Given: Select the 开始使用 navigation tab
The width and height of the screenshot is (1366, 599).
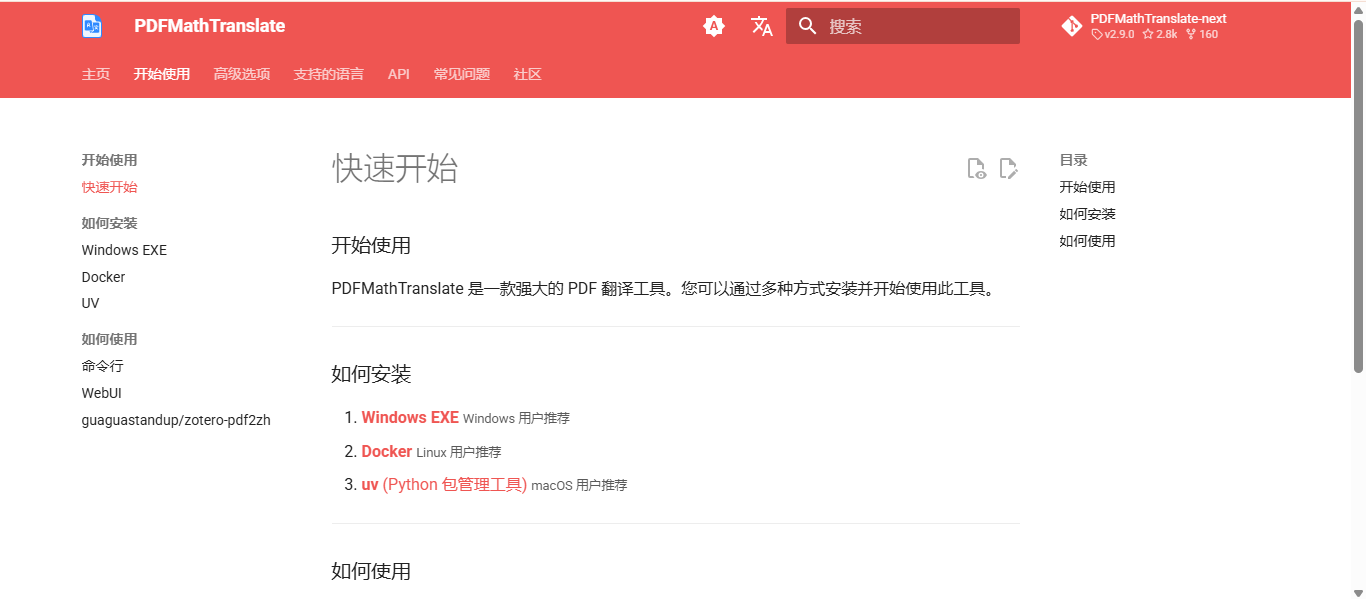Looking at the screenshot, I should (x=162, y=74).
